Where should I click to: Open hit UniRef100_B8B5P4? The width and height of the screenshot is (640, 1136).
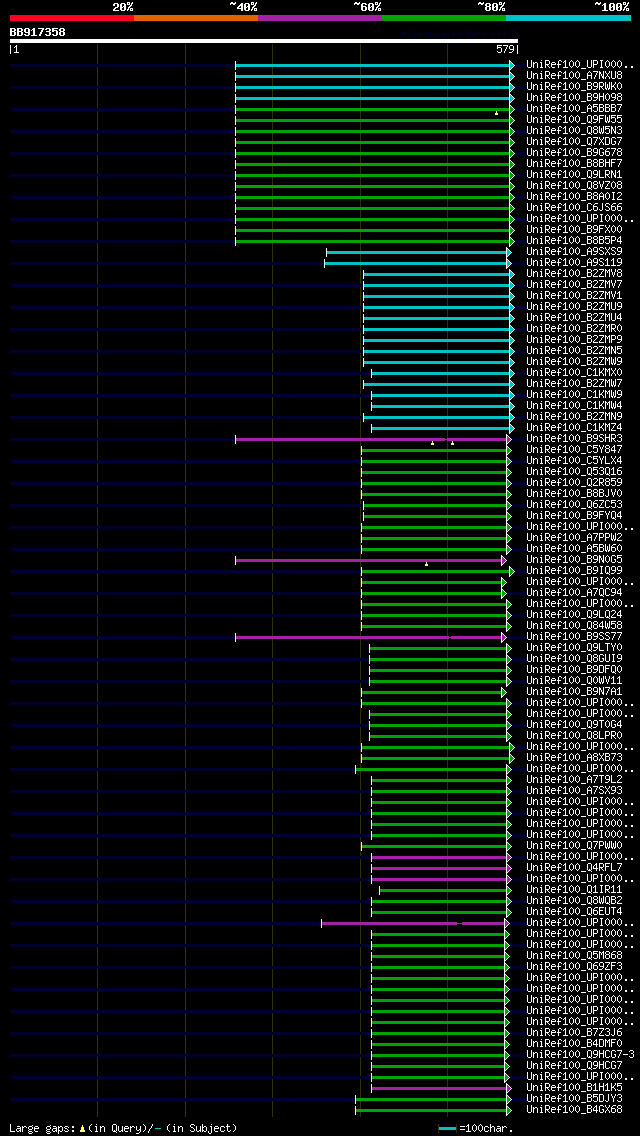574,241
